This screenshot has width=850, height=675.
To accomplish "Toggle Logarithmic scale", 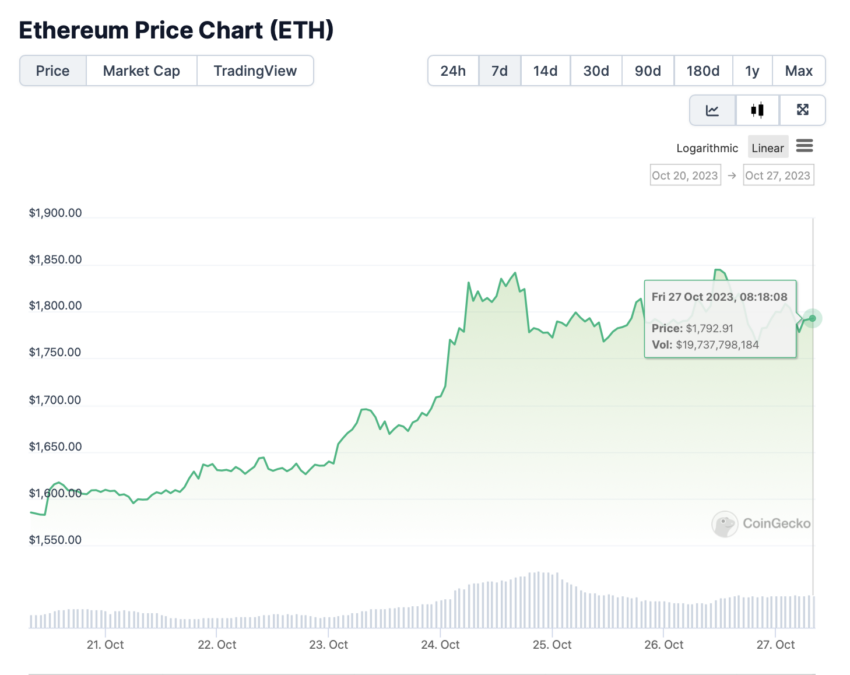I will (707, 148).
